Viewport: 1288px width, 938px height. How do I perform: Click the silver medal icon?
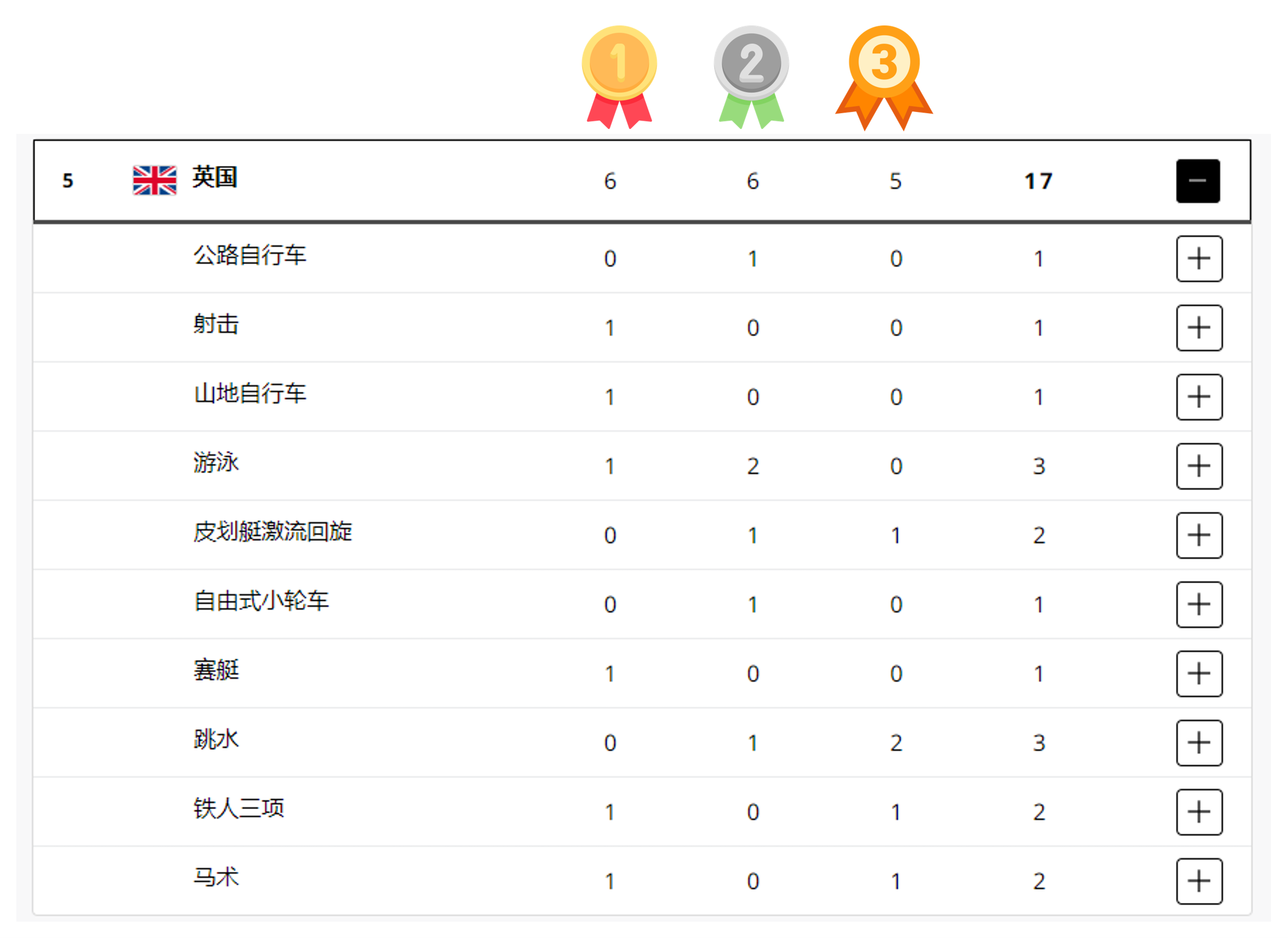[751, 77]
